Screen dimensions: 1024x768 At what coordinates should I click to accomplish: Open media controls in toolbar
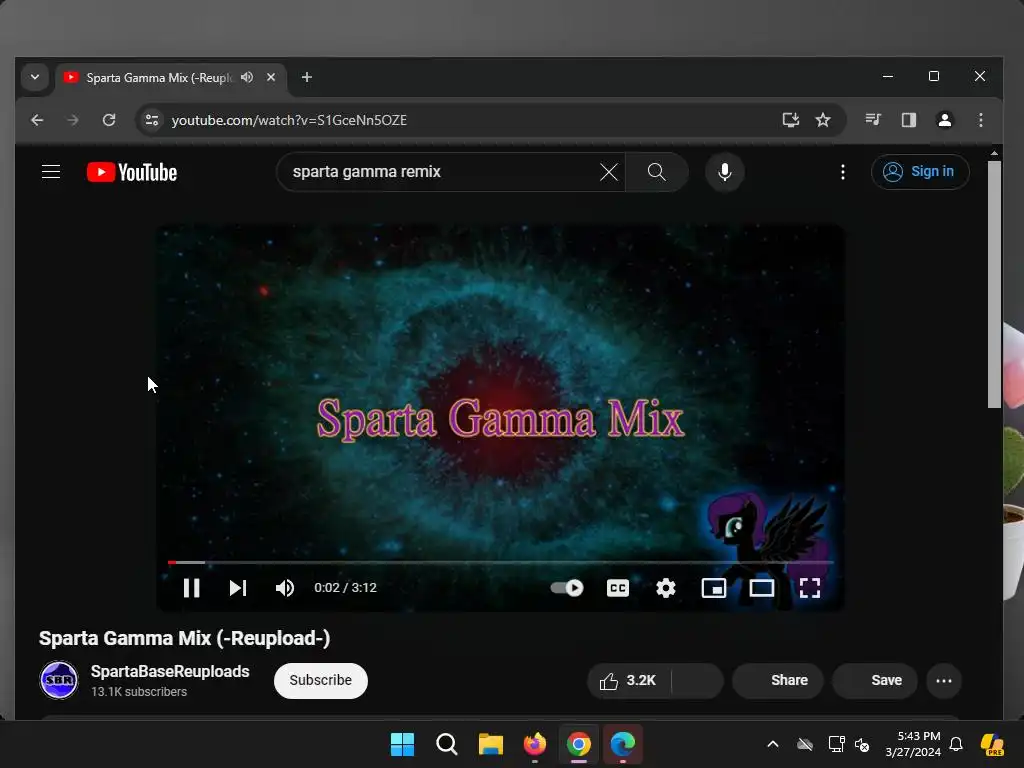(873, 120)
